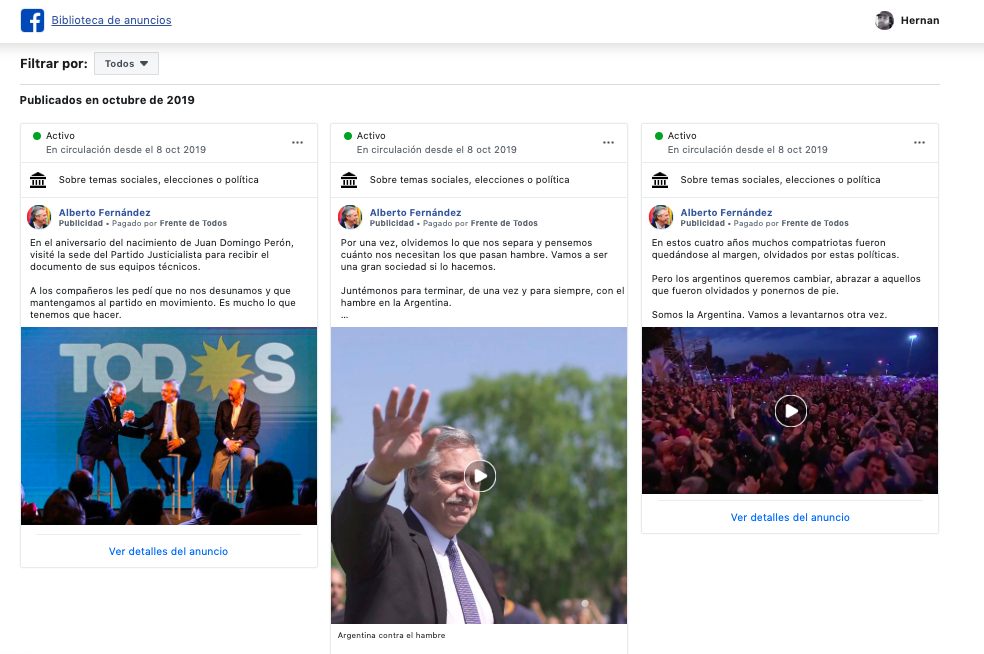Open the Todos filter dropdown
This screenshot has height=654, width=984.
126,64
